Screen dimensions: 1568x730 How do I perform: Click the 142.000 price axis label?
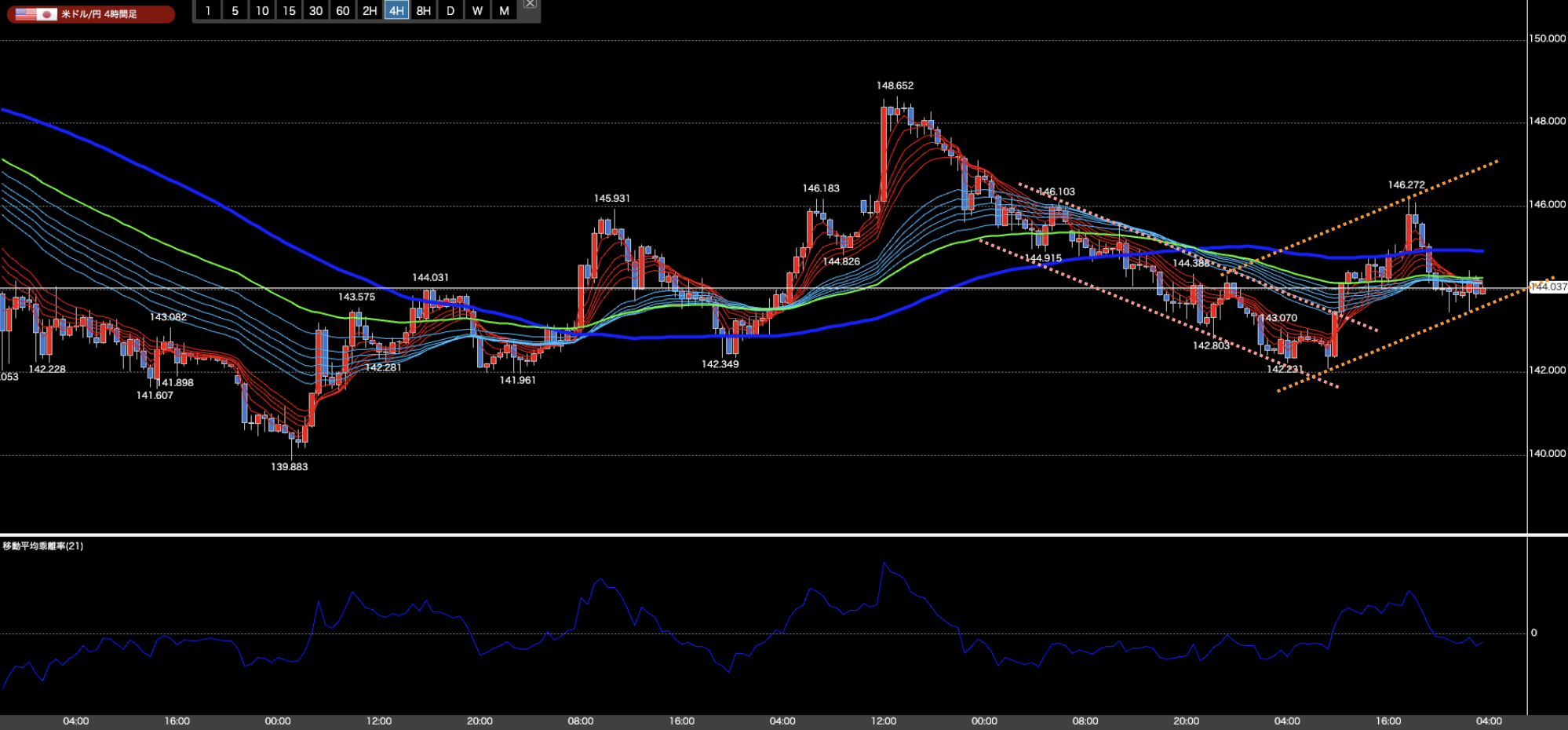point(1547,370)
